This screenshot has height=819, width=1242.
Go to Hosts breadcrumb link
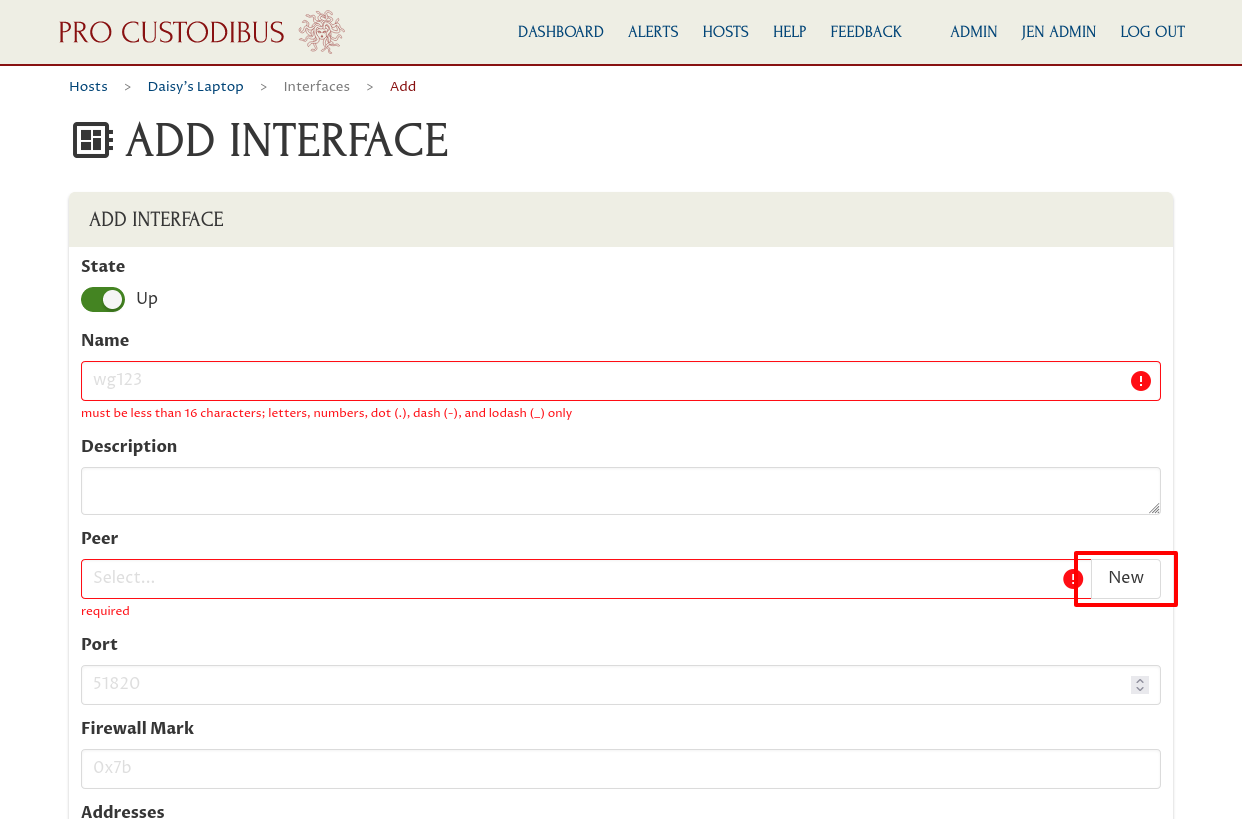click(88, 87)
